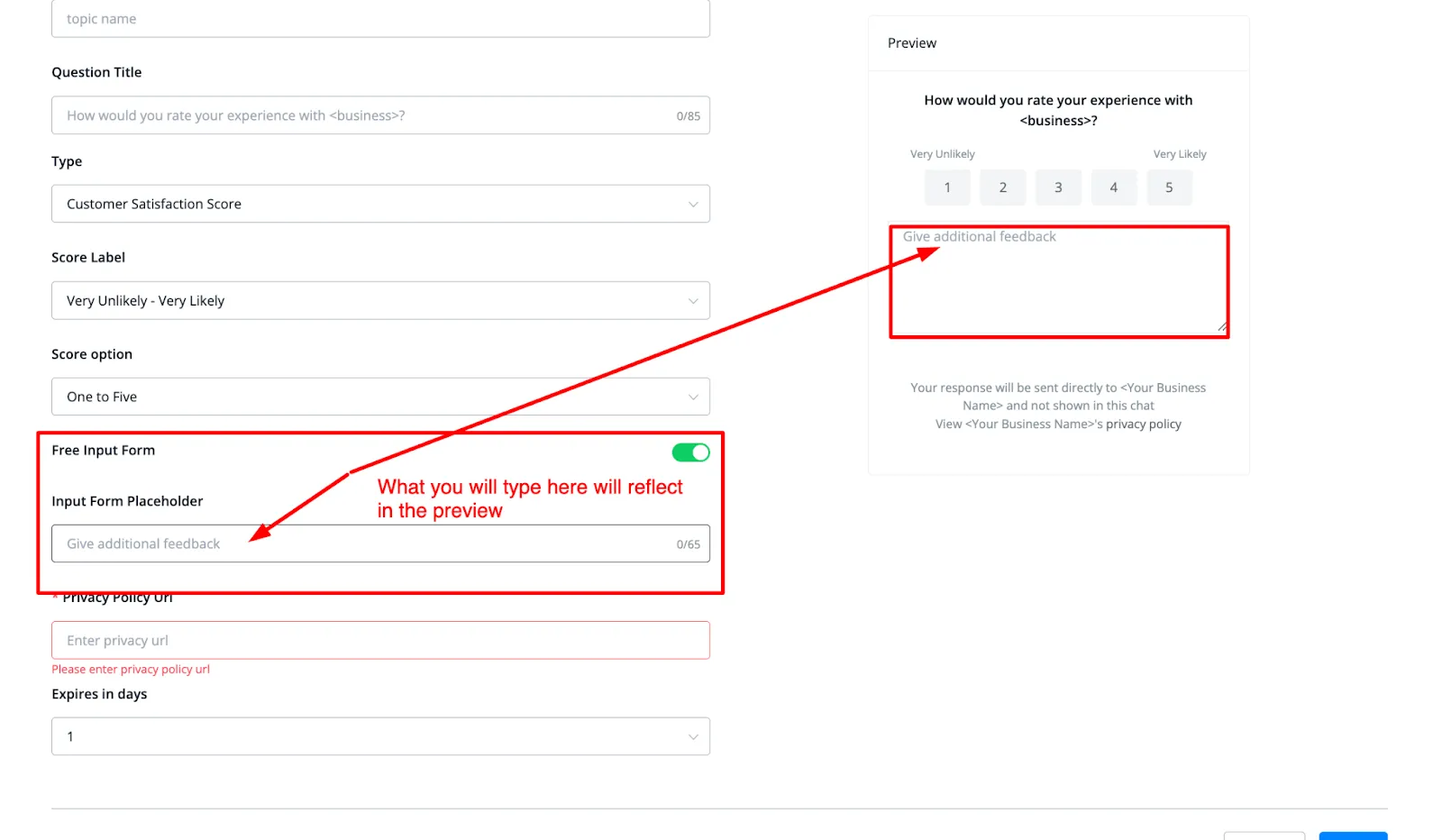This screenshot has height=840, width=1442.
Task: Toggle the Free Input Form switch
Action: pos(690,452)
